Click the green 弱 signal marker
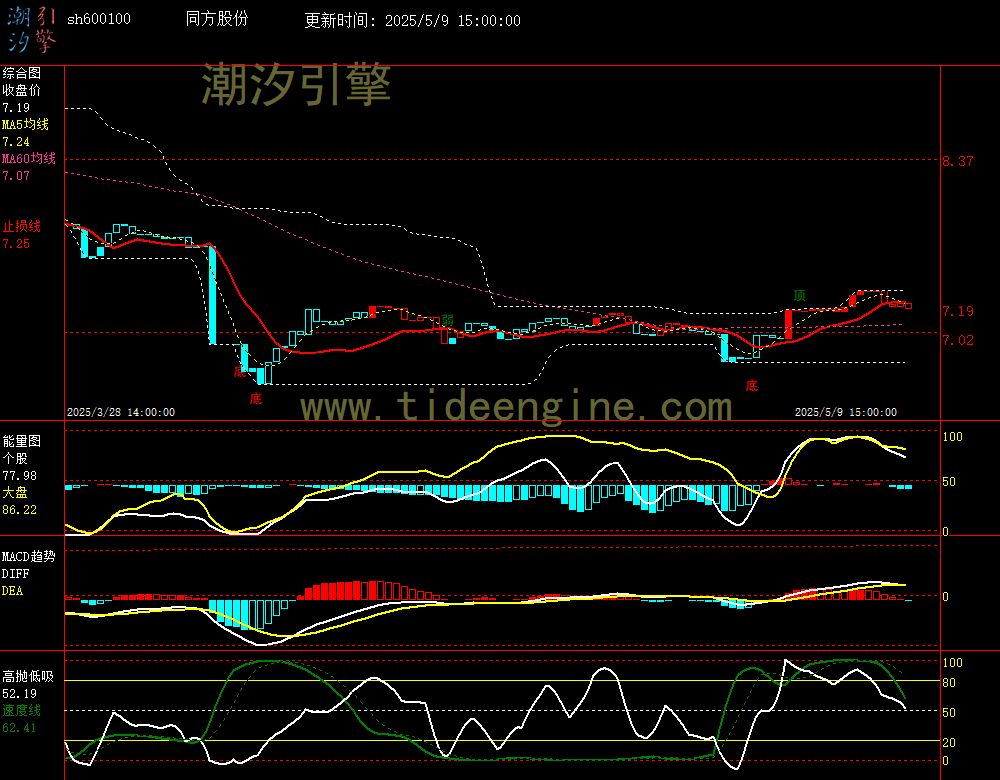 click(x=448, y=320)
